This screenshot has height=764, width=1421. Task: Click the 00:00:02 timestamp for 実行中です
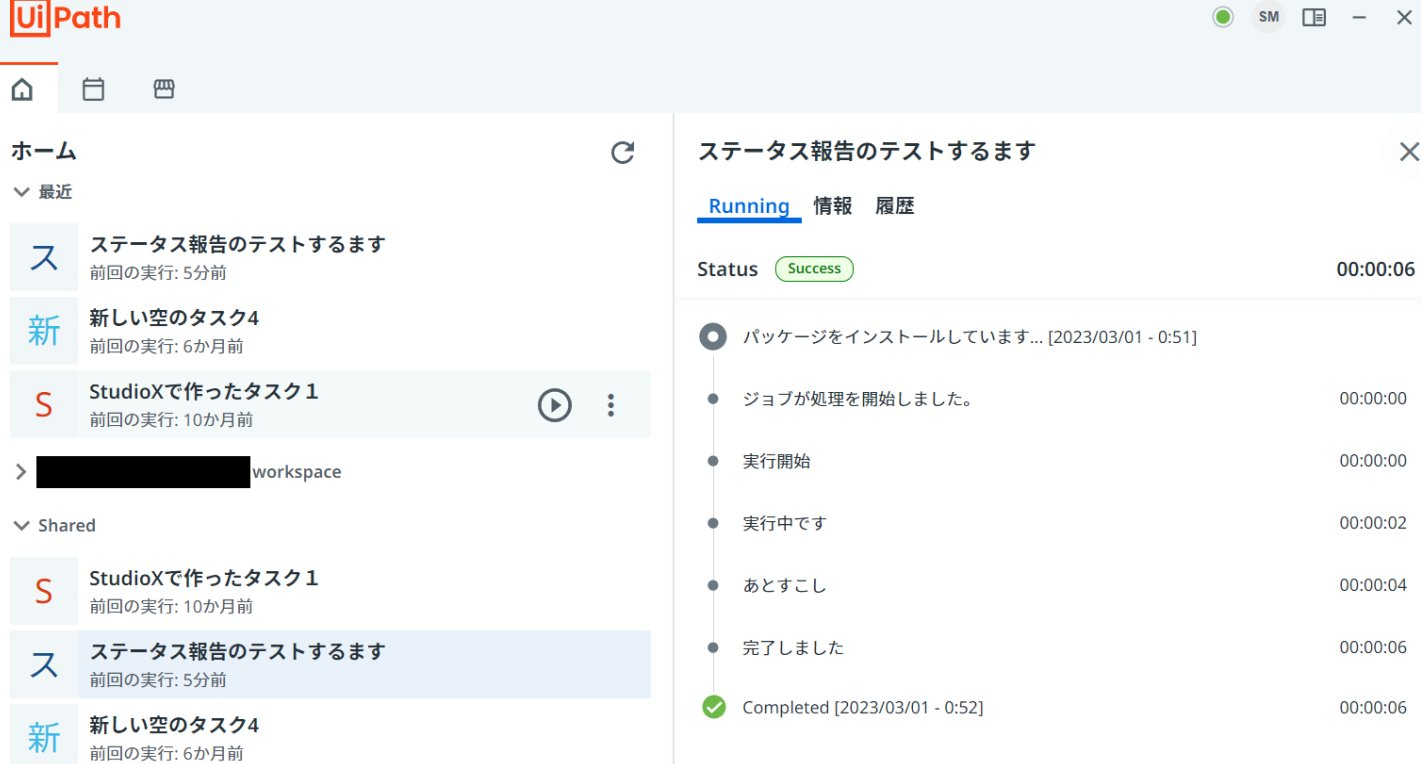(1373, 523)
